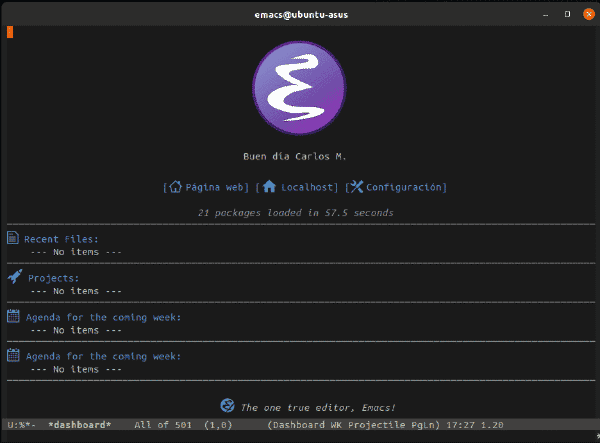Select the first Agenda for the coming week heading
Image resolution: width=600 pixels, height=443 pixels.
103,318
